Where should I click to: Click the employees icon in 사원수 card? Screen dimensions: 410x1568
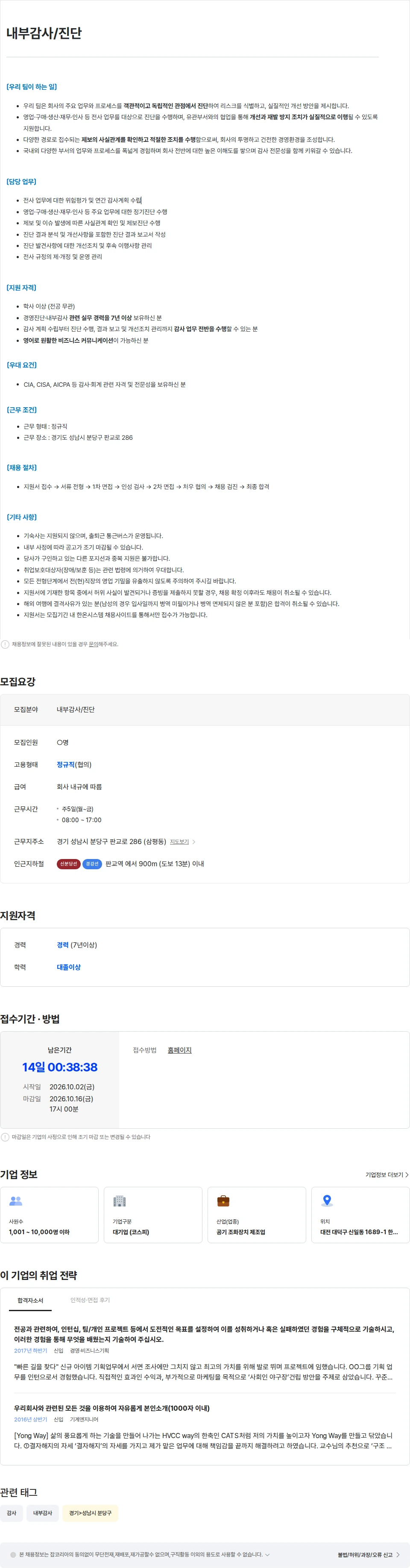16,1201
